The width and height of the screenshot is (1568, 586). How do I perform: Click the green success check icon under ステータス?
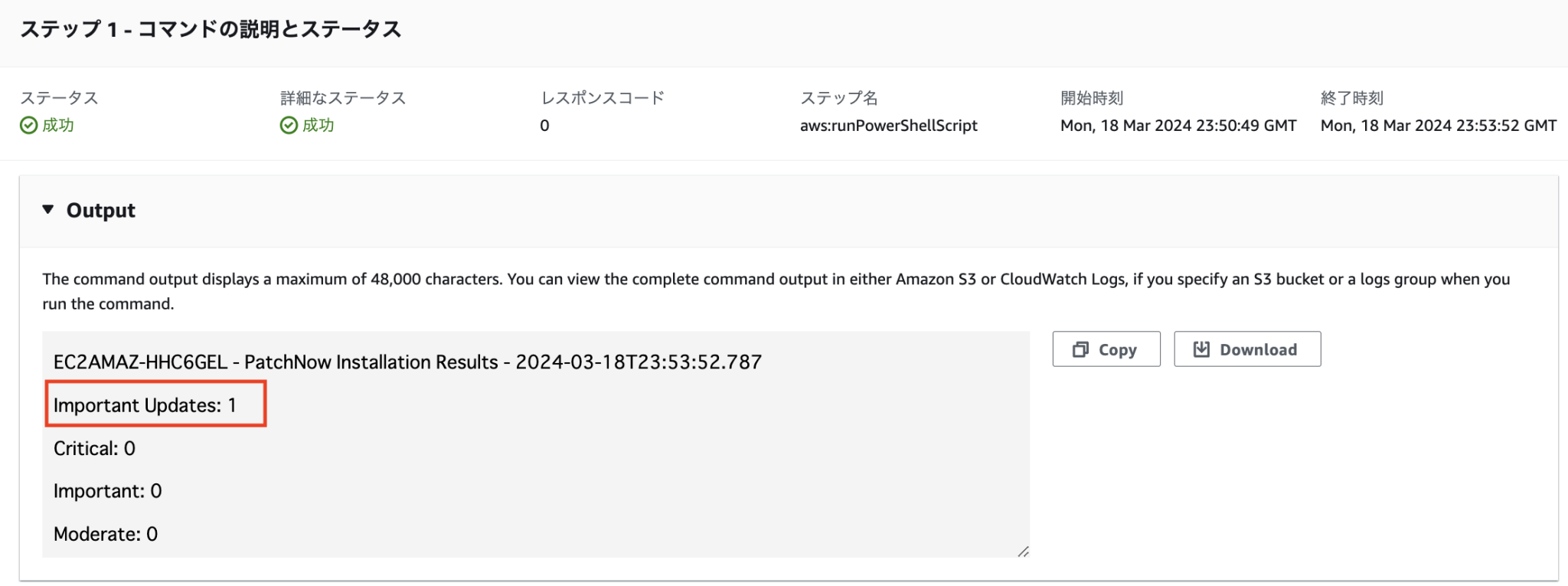coord(31,125)
